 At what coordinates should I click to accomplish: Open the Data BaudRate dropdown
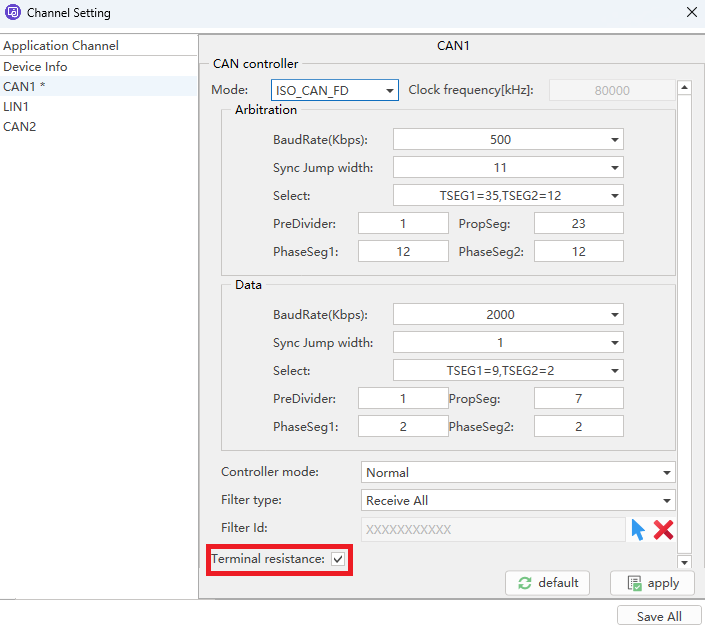[508, 314]
